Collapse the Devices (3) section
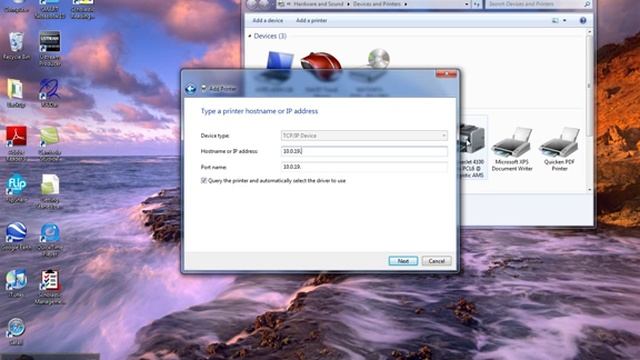Screen dimensions: 640x360 pyautogui.click(x=250, y=36)
